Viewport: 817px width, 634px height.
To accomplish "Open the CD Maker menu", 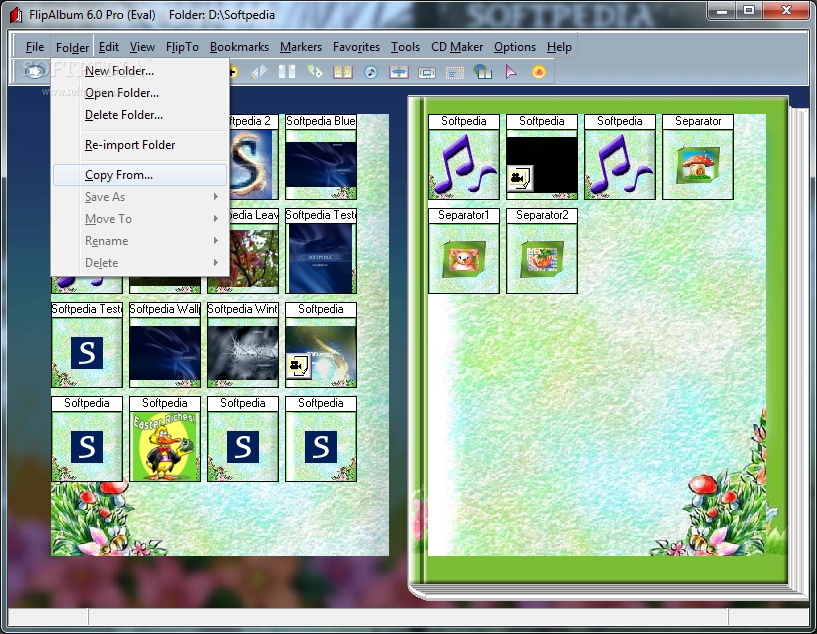I will (457, 47).
